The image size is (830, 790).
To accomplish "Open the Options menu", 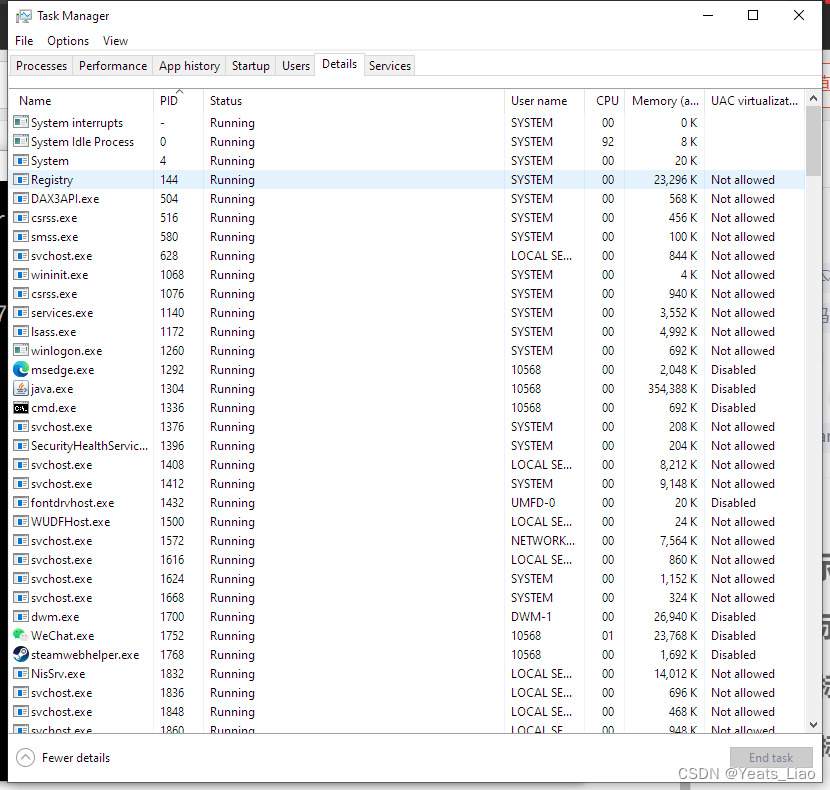I will point(67,41).
